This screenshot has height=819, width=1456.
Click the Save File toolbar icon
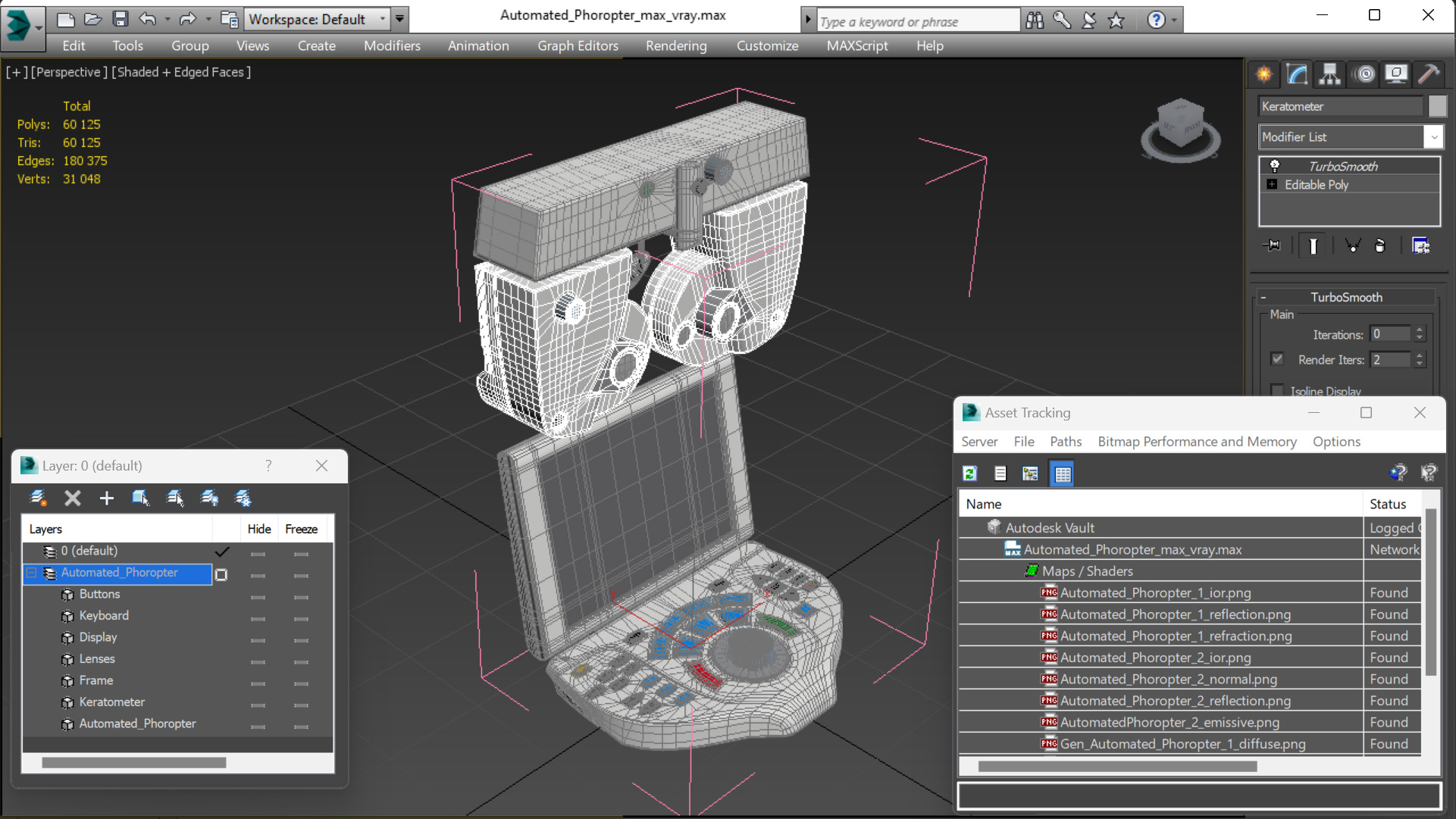[120, 19]
